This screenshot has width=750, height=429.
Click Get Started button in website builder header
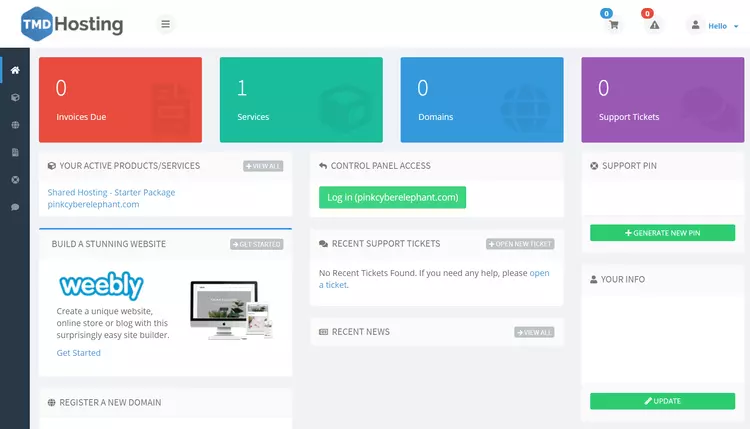click(256, 244)
